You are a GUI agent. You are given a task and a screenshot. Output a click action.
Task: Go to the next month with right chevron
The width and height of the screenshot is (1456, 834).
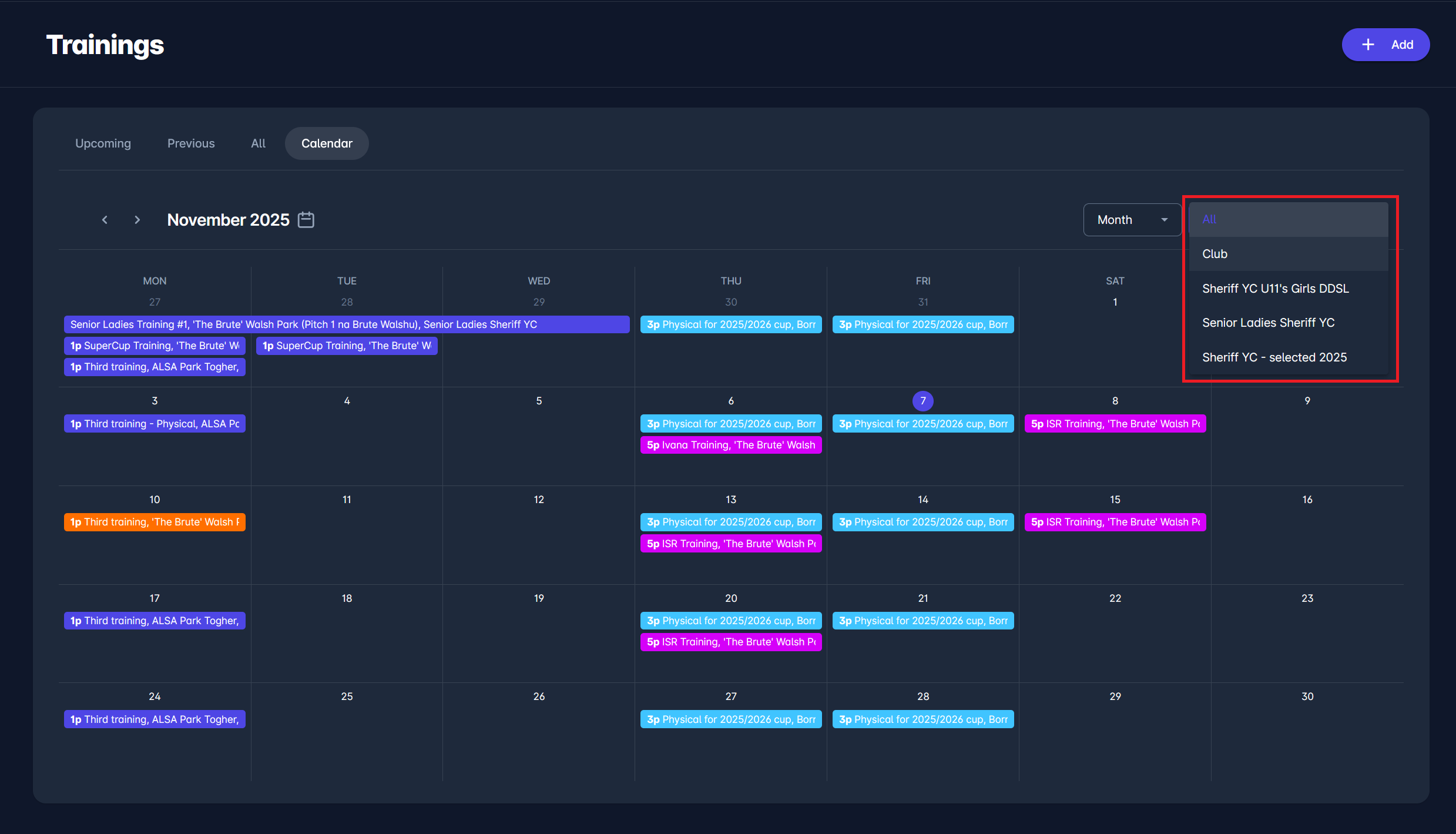[x=137, y=220]
